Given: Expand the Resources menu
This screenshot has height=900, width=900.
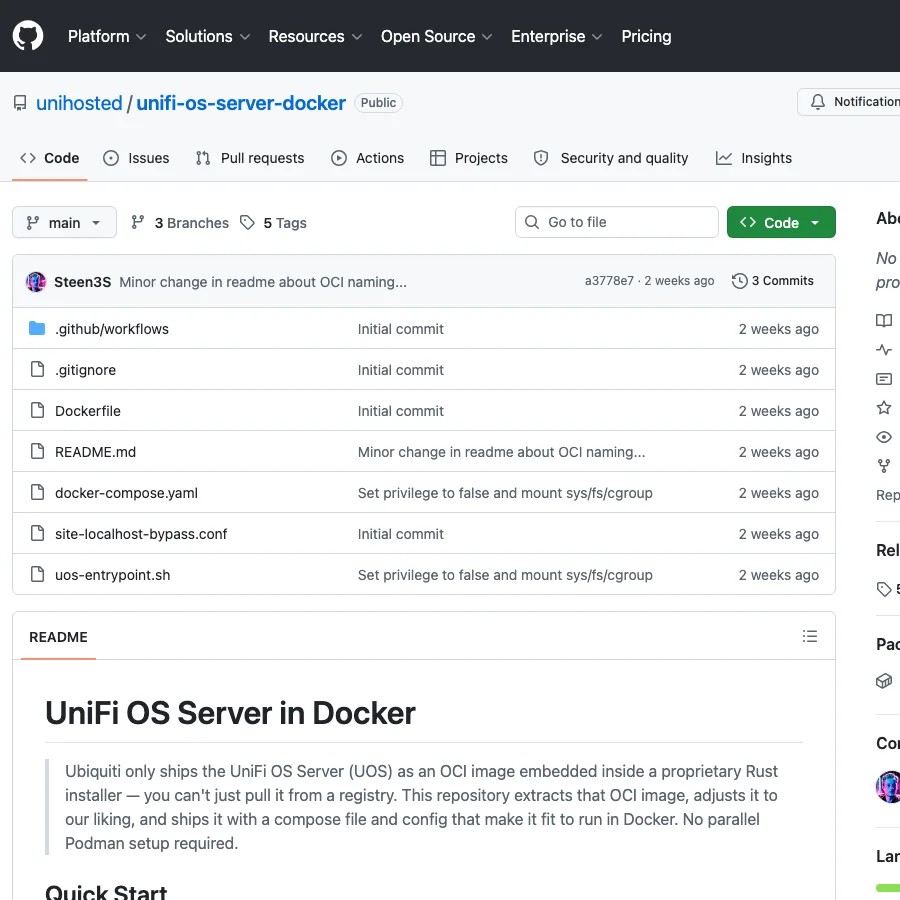Looking at the screenshot, I should (x=315, y=36).
